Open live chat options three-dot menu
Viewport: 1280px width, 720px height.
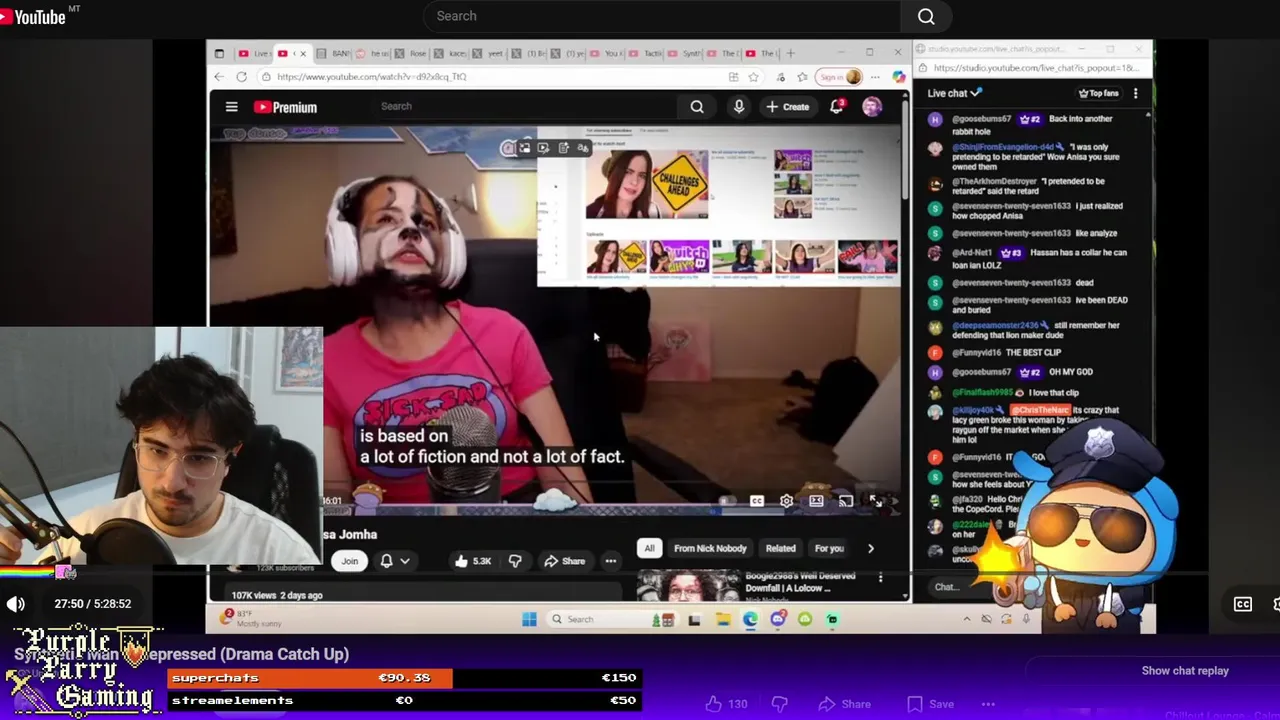coord(1135,93)
